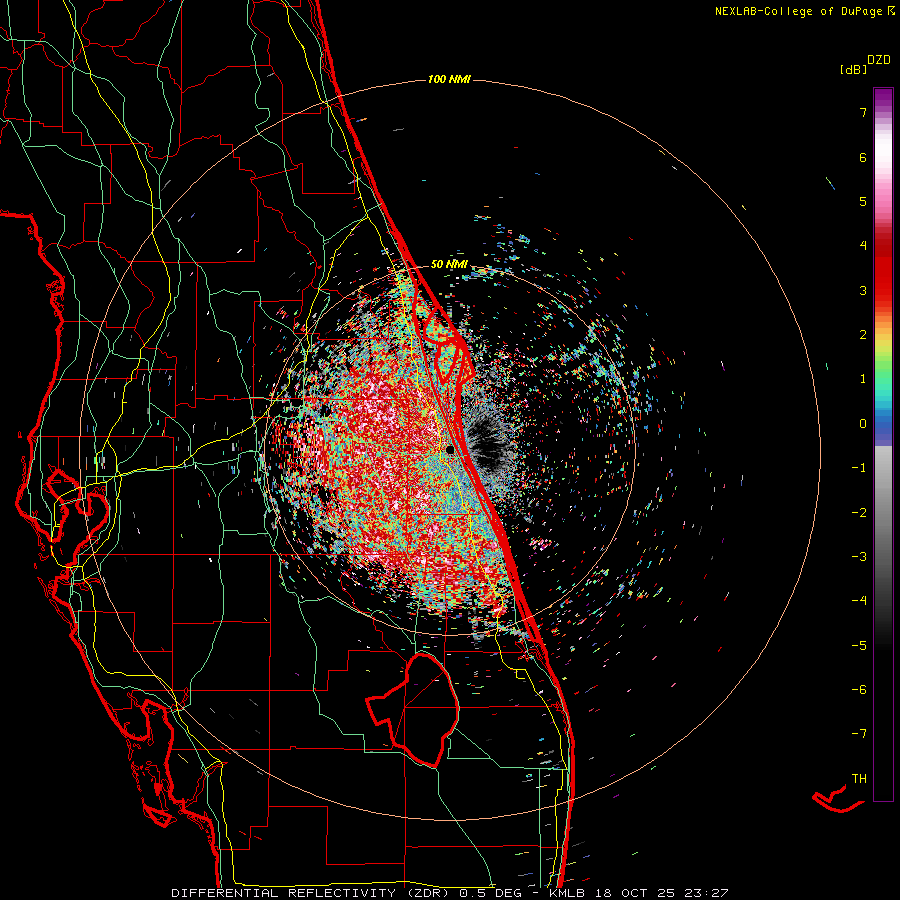Click the black radar site dot
The width and height of the screenshot is (900, 900).
coord(450,450)
